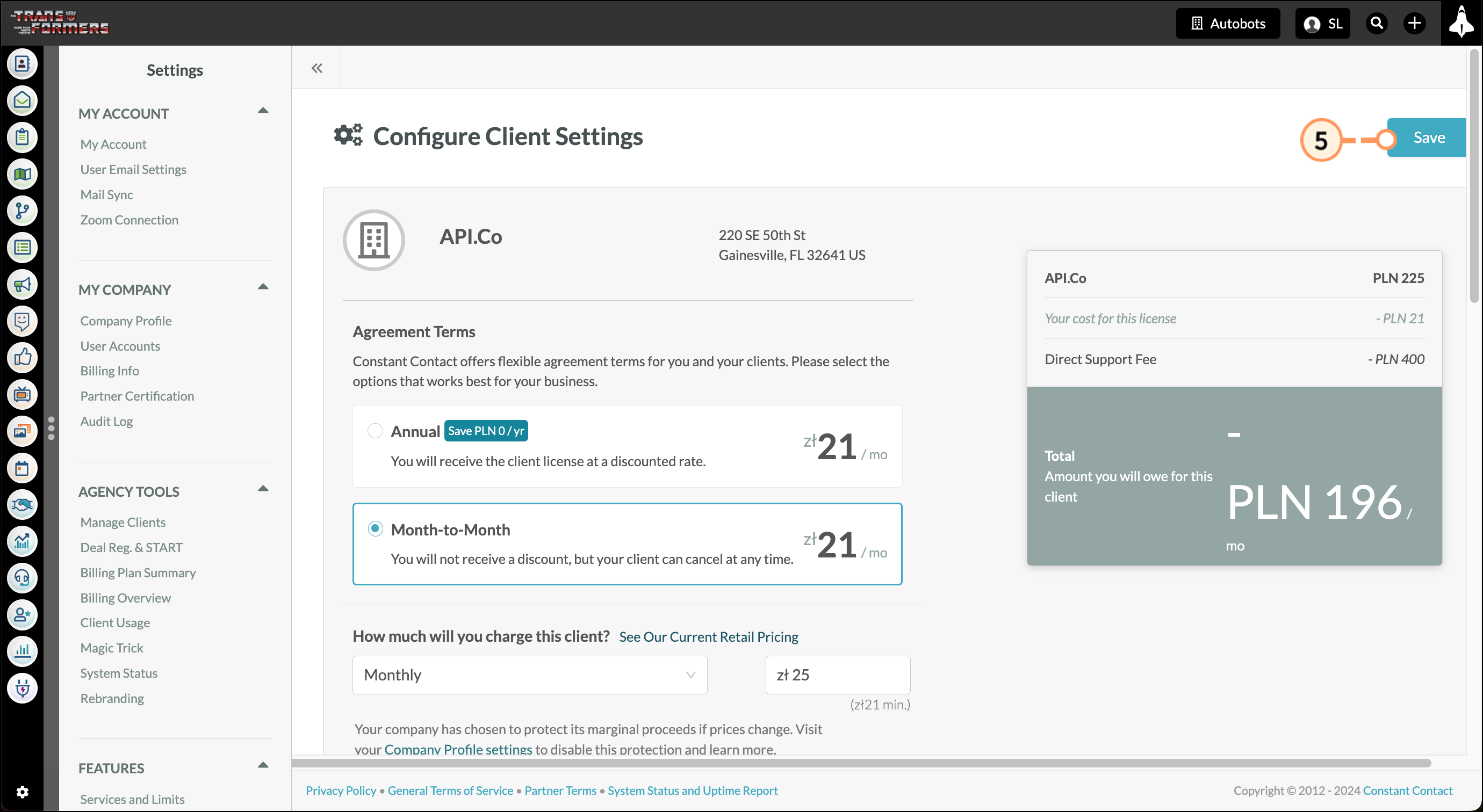Collapse settings panel with double chevron

point(316,69)
